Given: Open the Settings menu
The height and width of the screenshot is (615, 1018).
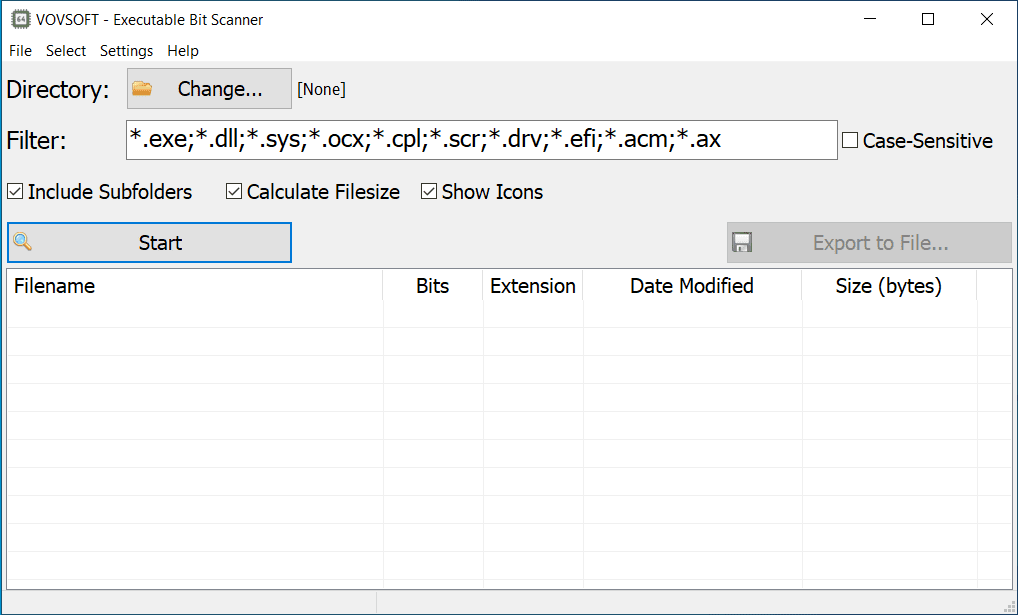Looking at the screenshot, I should pos(127,51).
